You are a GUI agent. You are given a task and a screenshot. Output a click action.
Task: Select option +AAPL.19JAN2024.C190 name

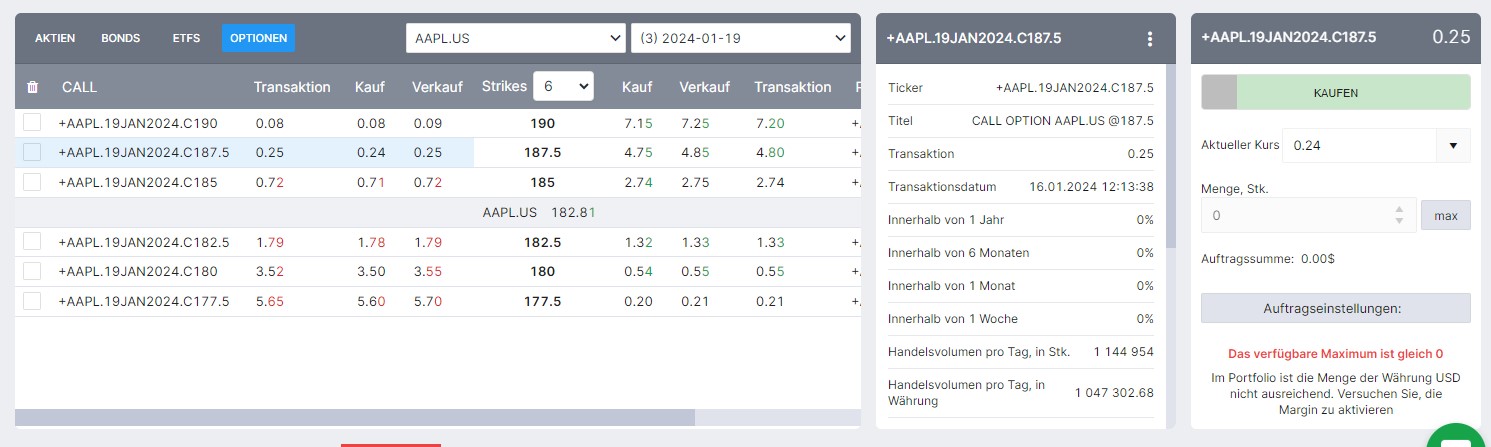click(x=138, y=123)
